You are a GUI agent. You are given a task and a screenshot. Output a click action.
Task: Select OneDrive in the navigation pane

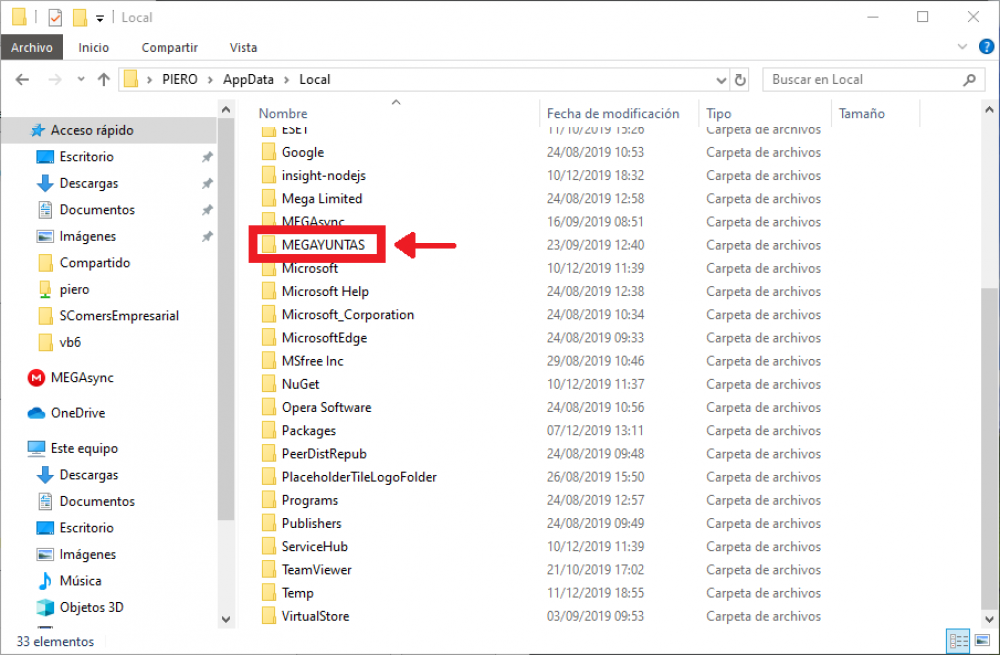(78, 413)
